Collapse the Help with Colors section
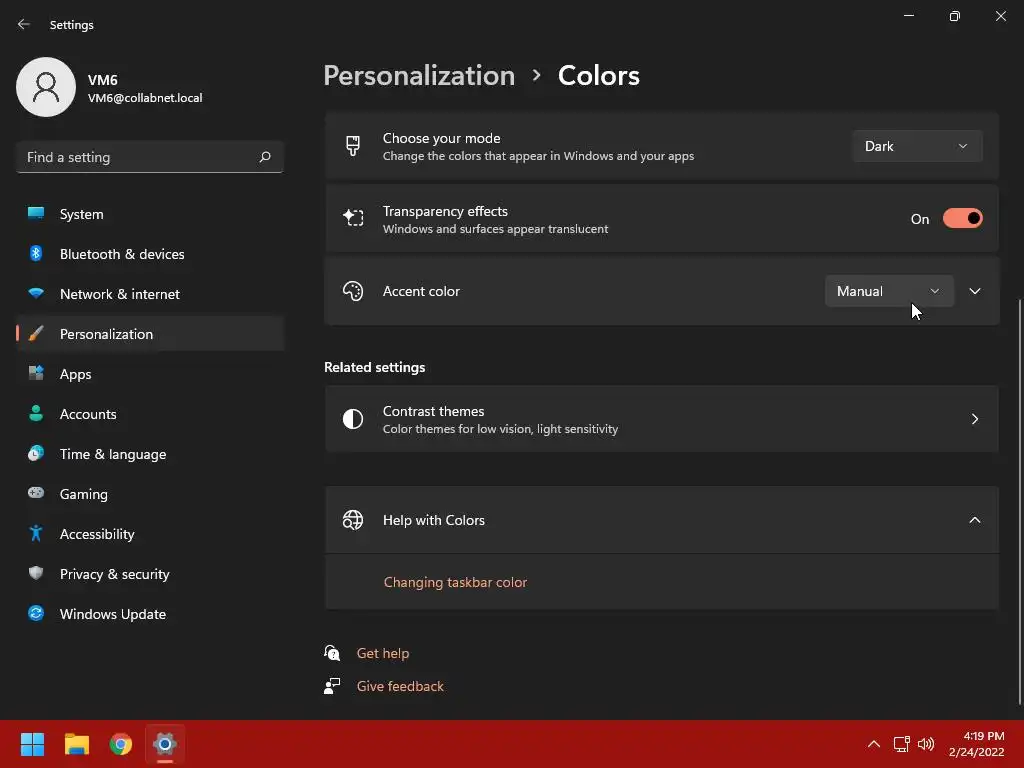The height and width of the screenshot is (768, 1024). (975, 520)
